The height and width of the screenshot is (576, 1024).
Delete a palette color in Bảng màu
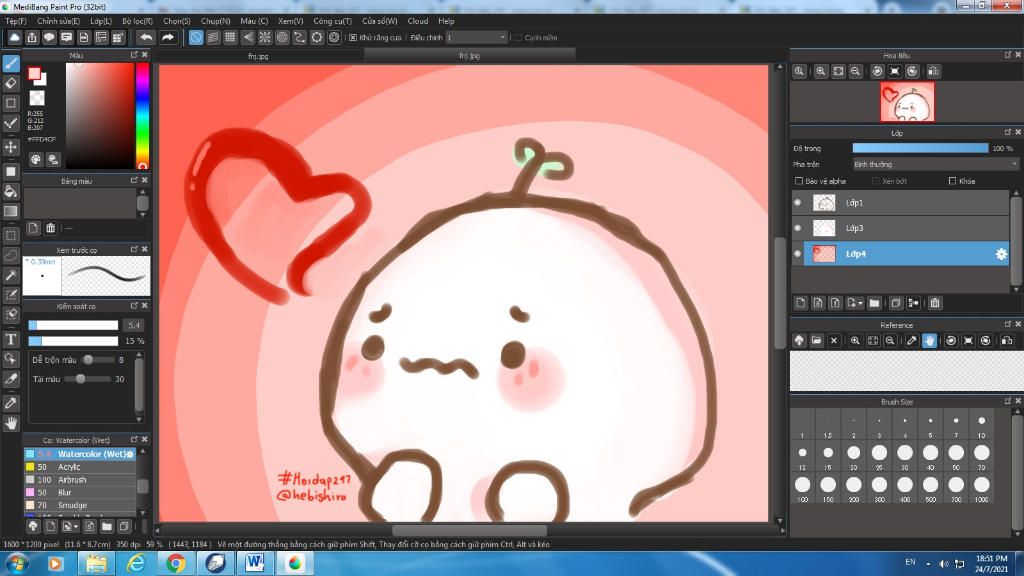click(50, 228)
